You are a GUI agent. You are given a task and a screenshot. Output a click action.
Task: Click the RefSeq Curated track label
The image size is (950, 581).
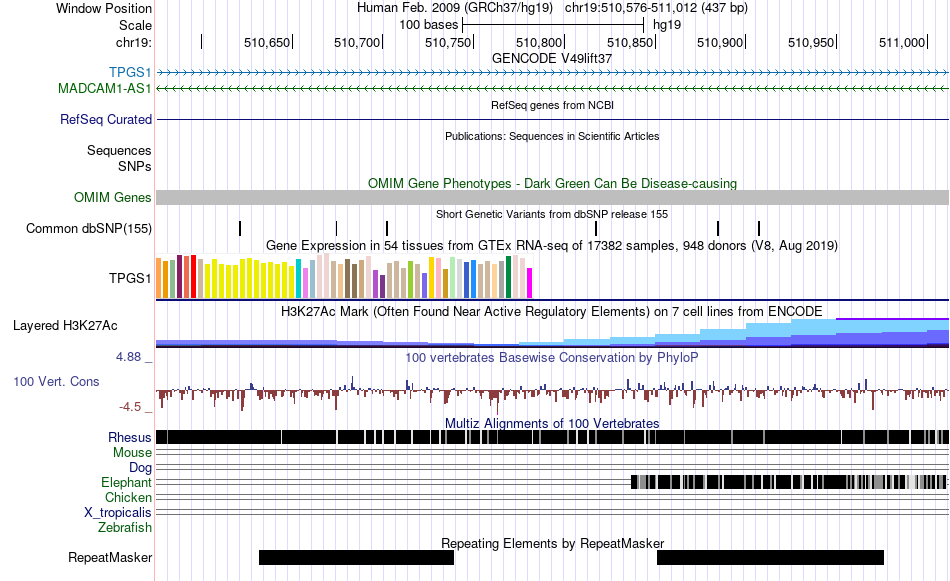(105, 119)
